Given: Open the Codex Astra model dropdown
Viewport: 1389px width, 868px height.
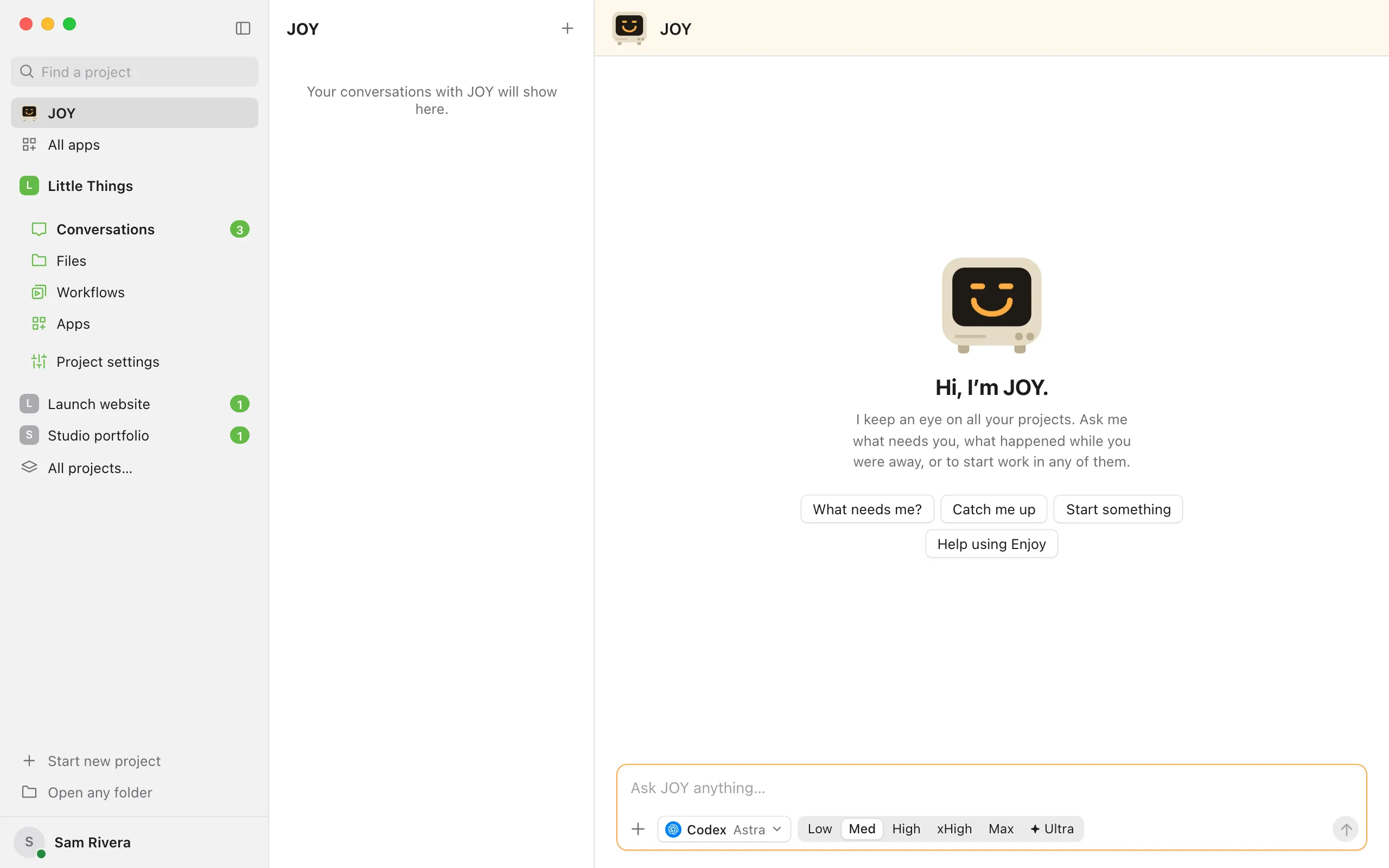Looking at the screenshot, I should pyautogui.click(x=724, y=829).
